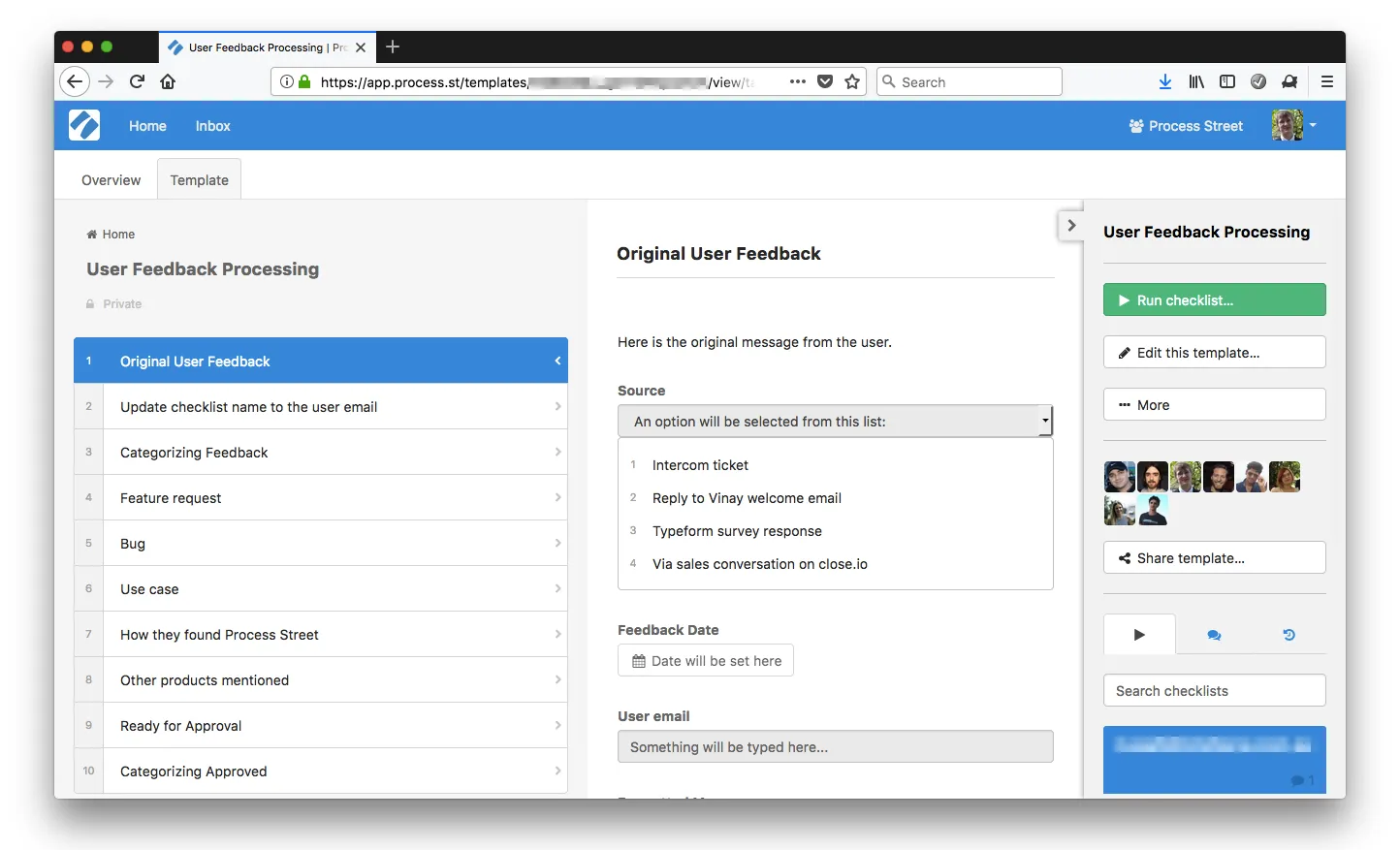Click the Run checklist green button
This screenshot has width=1400, height=850.
(1214, 300)
